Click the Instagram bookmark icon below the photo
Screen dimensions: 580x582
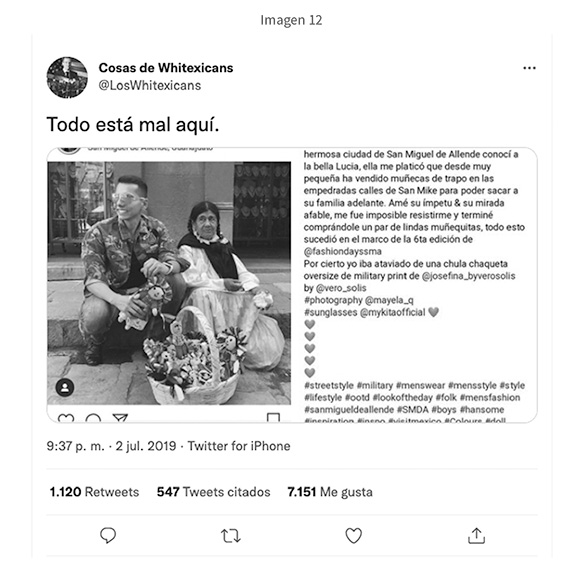[273, 418]
